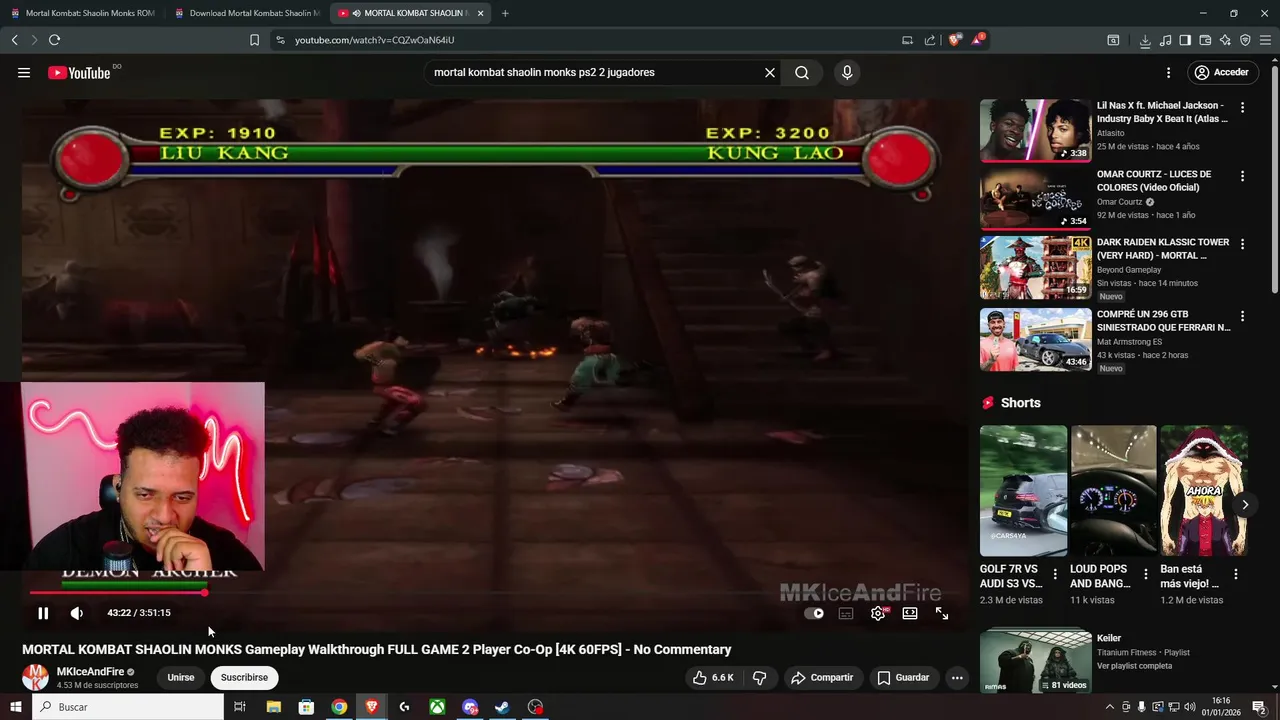Open the Dark Raiden Klassic Tower thumbnail
1280x720 pixels.
click(1035, 268)
